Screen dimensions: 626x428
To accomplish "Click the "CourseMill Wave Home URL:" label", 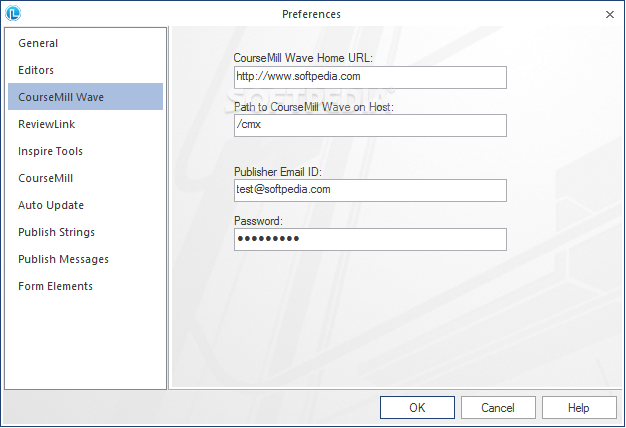I will coord(303,58).
